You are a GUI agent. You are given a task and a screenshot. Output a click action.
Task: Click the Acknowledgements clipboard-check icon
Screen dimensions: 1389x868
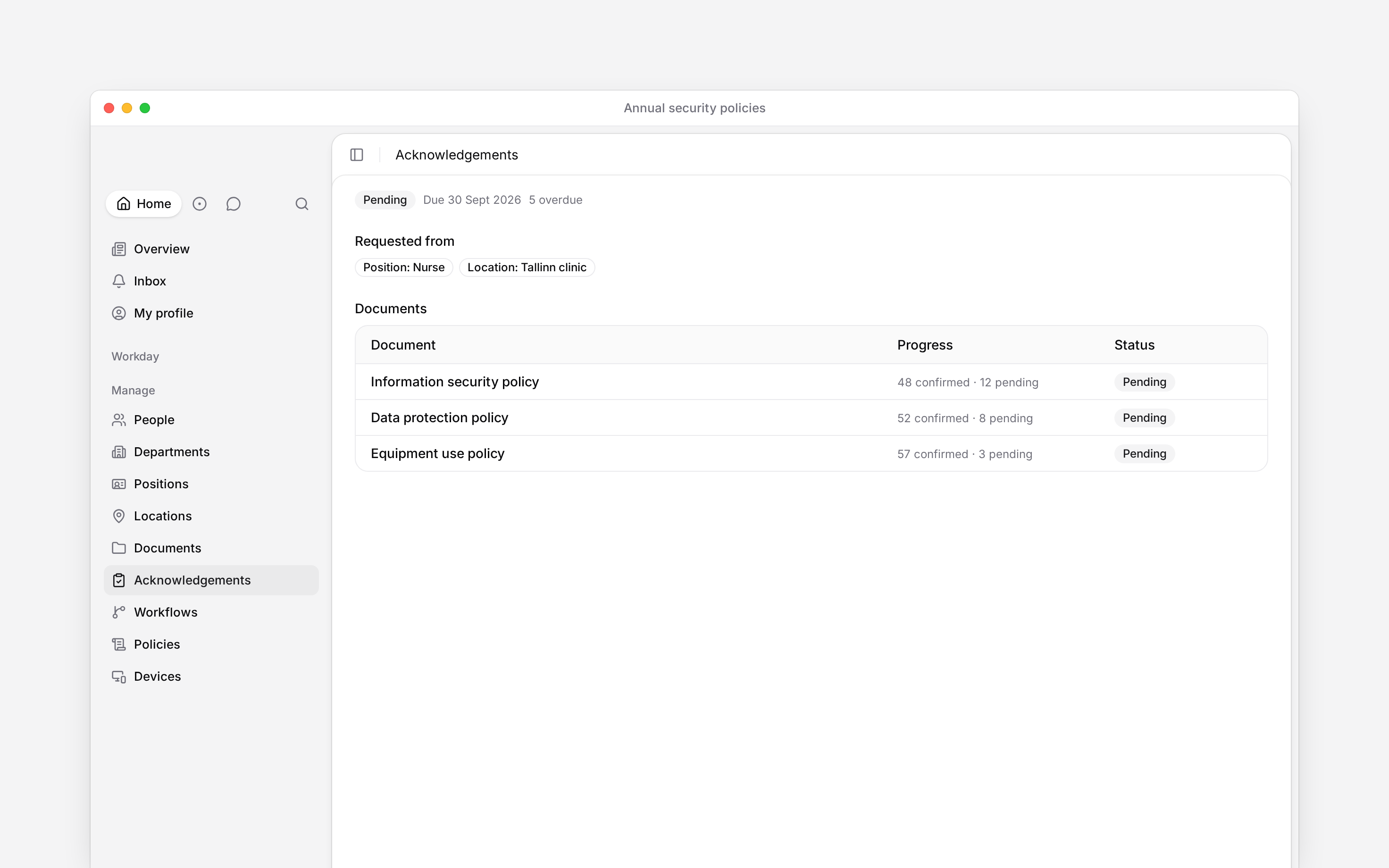pos(119,580)
